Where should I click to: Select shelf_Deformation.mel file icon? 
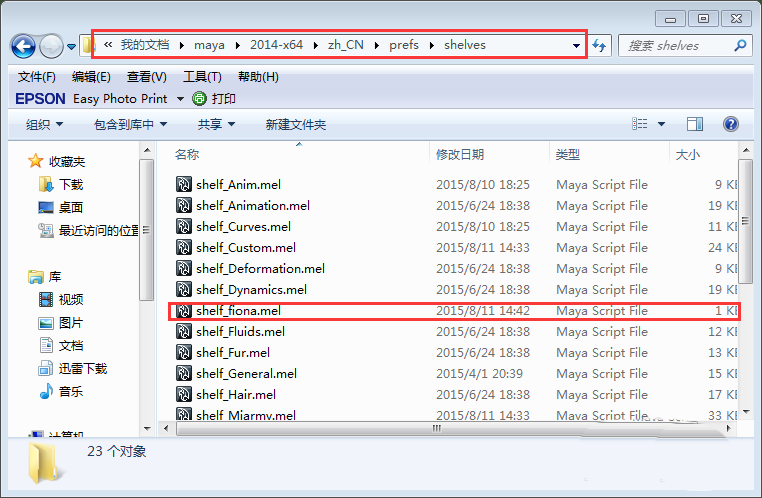tap(184, 268)
